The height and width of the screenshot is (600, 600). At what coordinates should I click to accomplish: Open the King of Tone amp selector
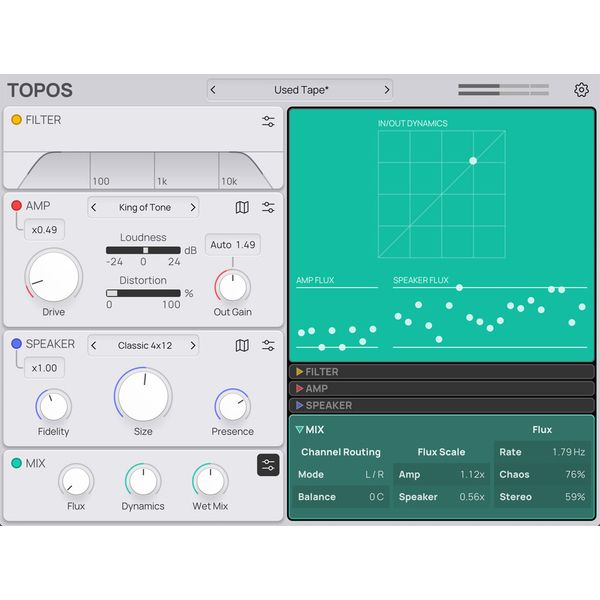[x=144, y=207]
